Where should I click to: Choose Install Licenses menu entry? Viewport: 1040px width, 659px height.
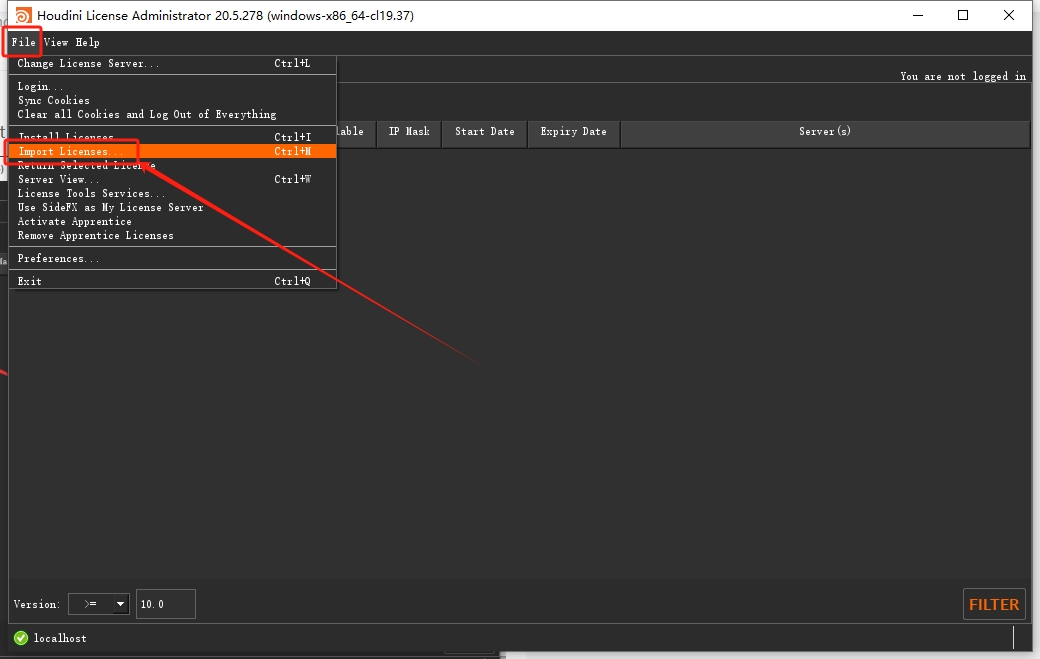click(x=66, y=137)
